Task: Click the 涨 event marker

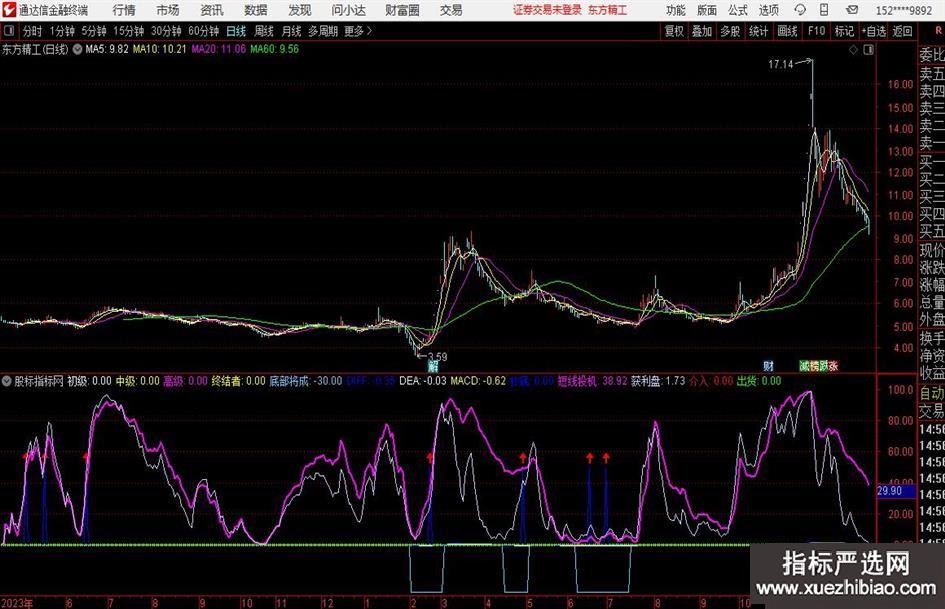Action: pyautogui.click(x=833, y=366)
